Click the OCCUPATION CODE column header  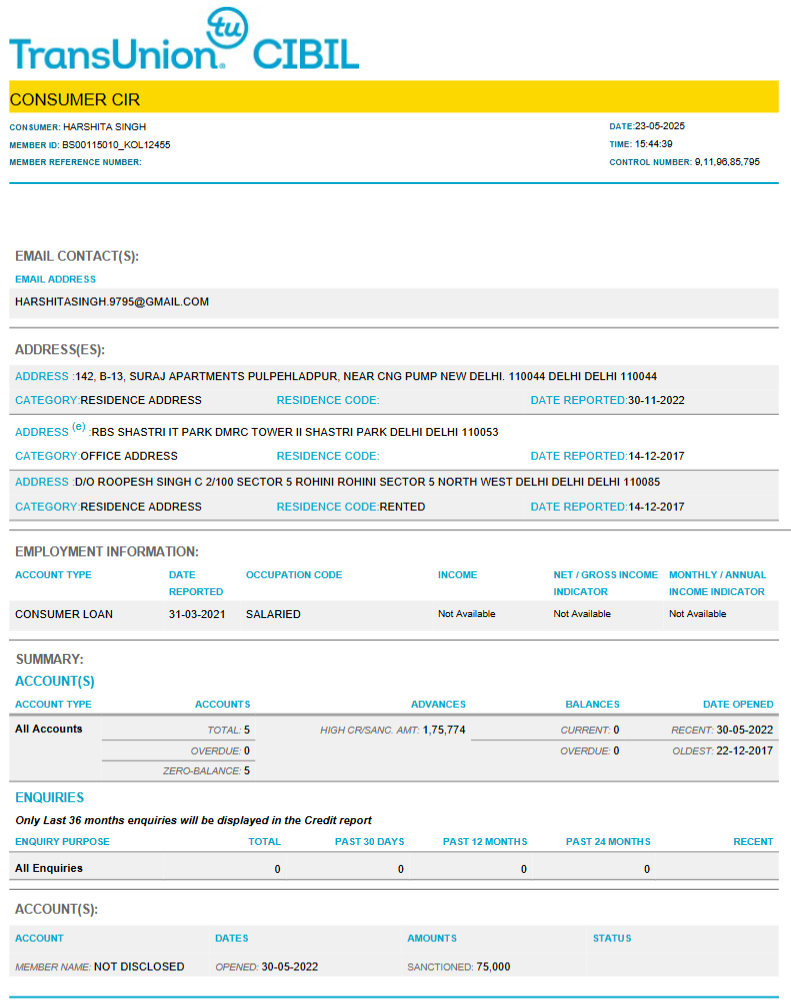point(294,575)
